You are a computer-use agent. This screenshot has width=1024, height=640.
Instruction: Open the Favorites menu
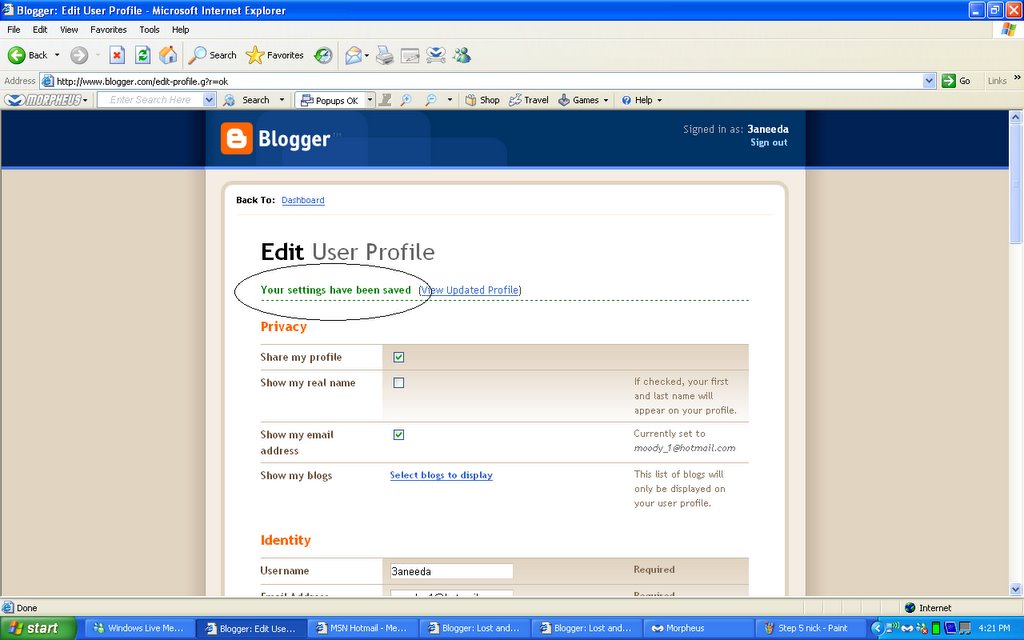[108, 29]
